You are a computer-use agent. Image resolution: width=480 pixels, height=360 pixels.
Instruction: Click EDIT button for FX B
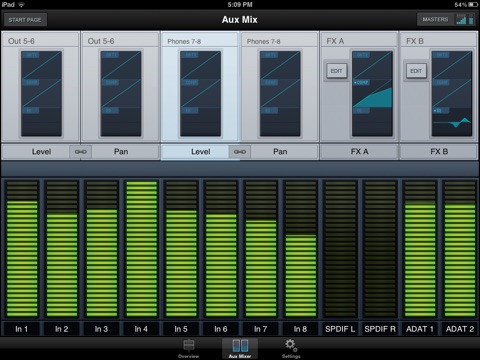416,71
